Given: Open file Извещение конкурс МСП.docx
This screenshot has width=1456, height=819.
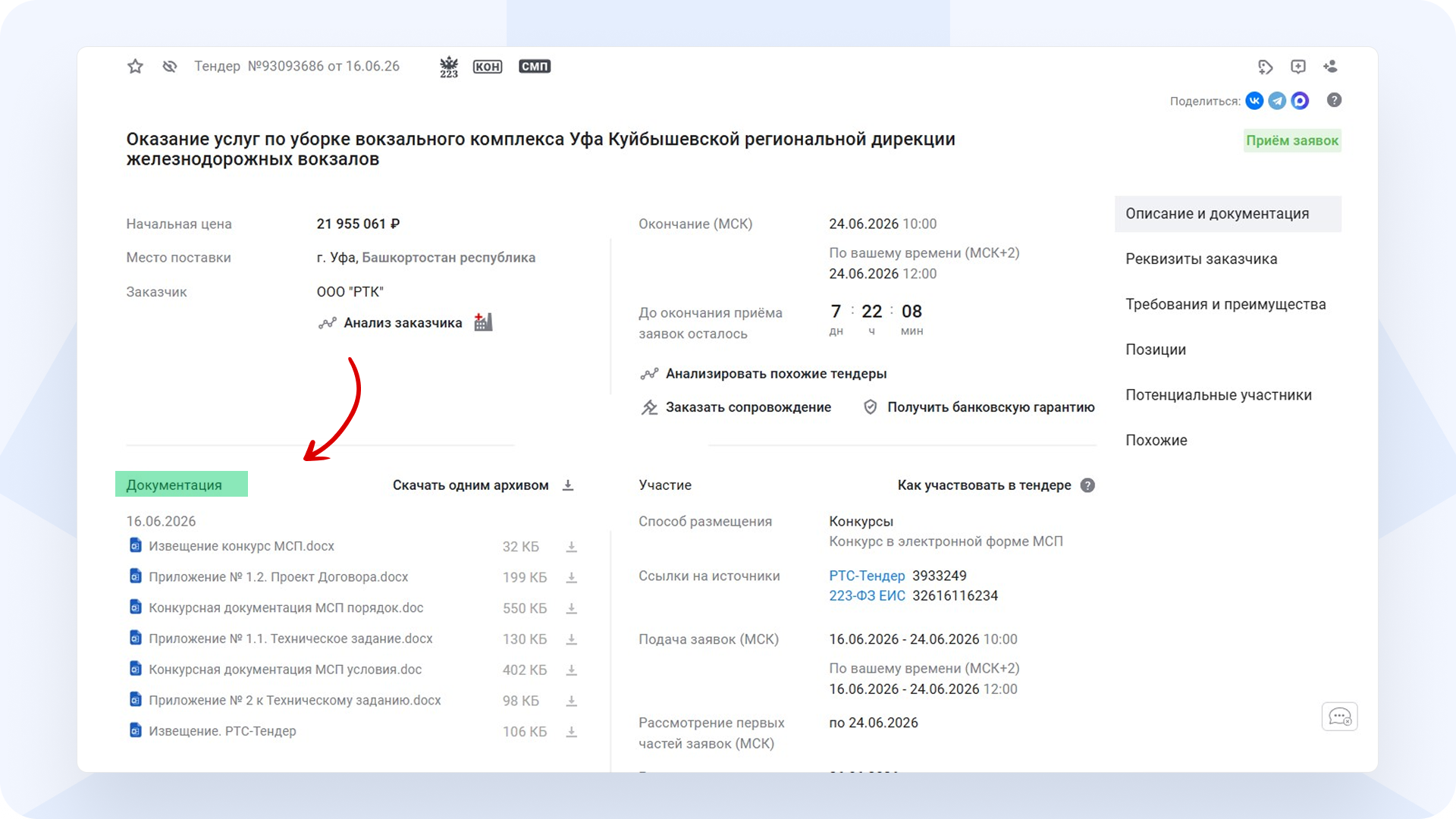Looking at the screenshot, I should coord(241,546).
